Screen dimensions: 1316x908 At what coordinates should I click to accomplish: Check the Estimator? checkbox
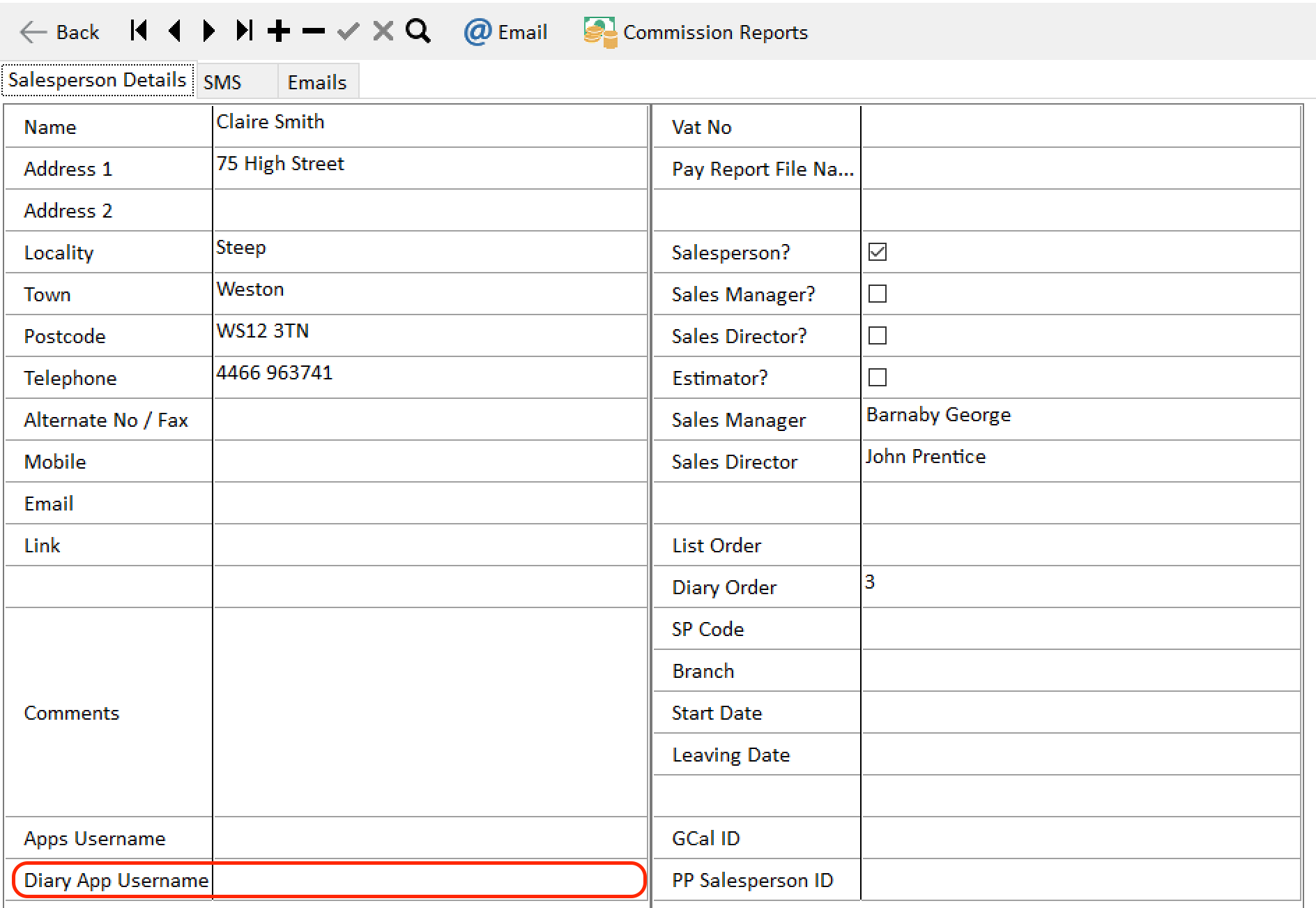(878, 377)
